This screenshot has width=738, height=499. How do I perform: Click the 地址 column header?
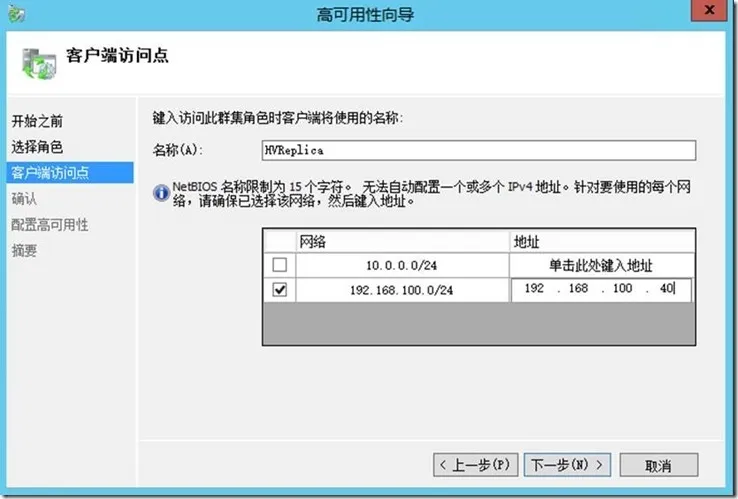click(602, 241)
